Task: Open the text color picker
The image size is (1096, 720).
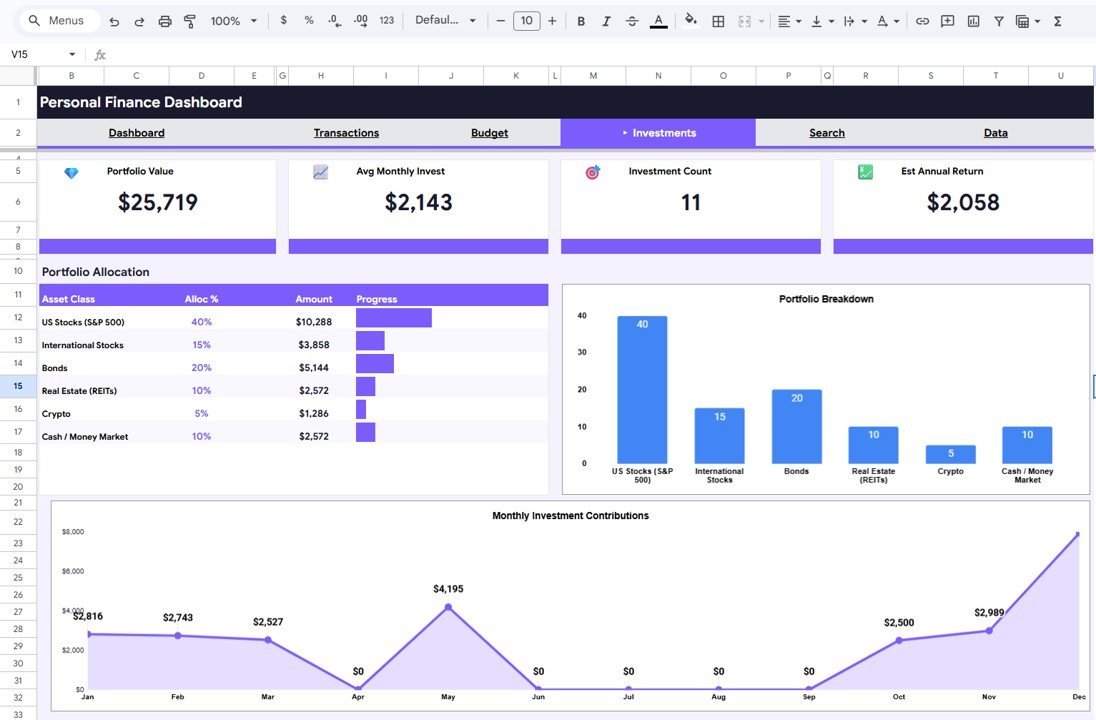Action: click(x=657, y=19)
